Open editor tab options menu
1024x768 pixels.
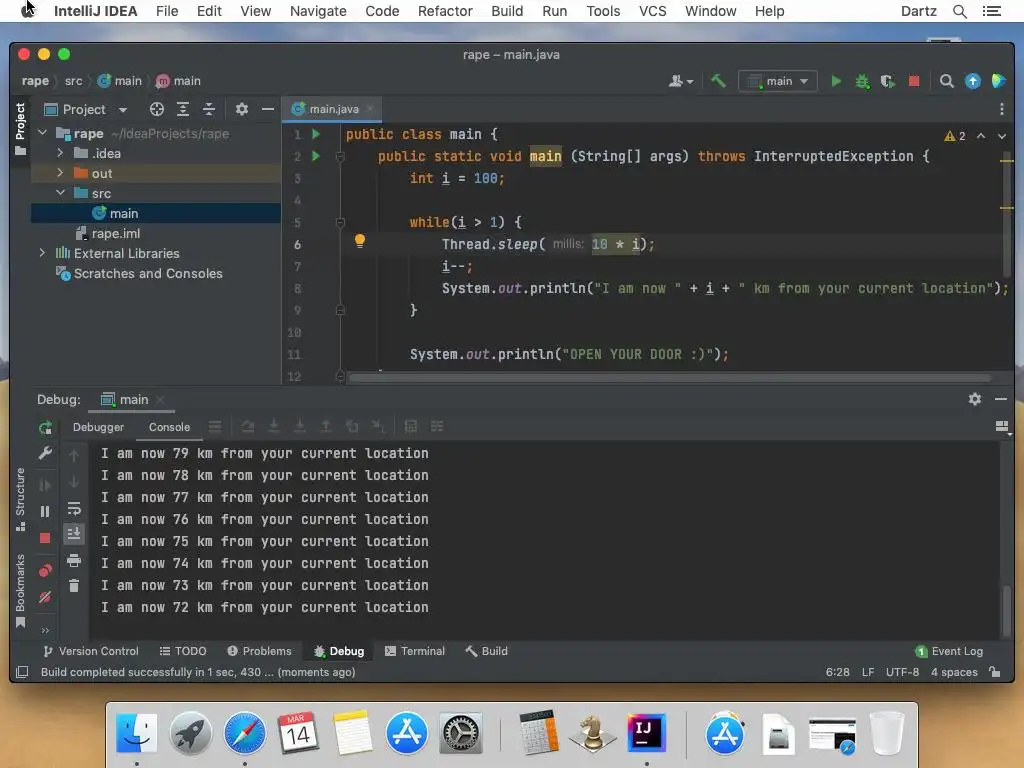(x=1002, y=109)
